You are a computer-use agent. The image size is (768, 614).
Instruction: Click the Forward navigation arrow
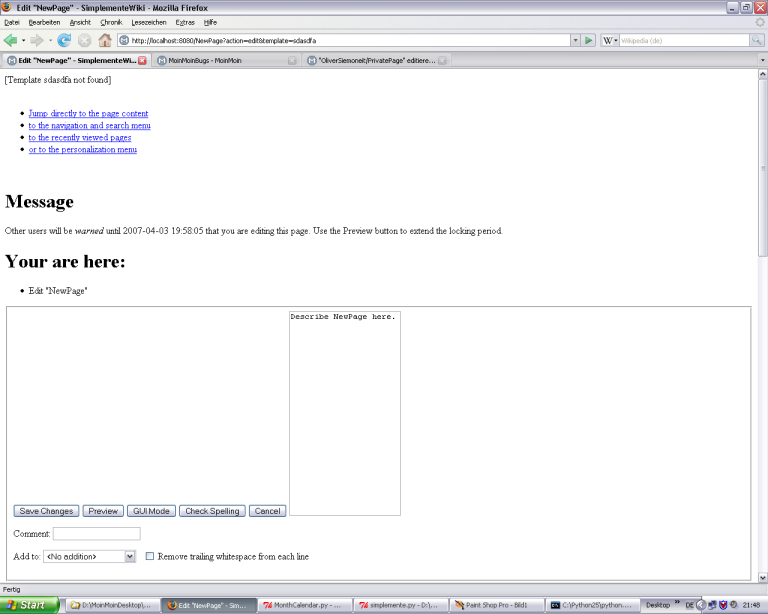tap(37, 41)
